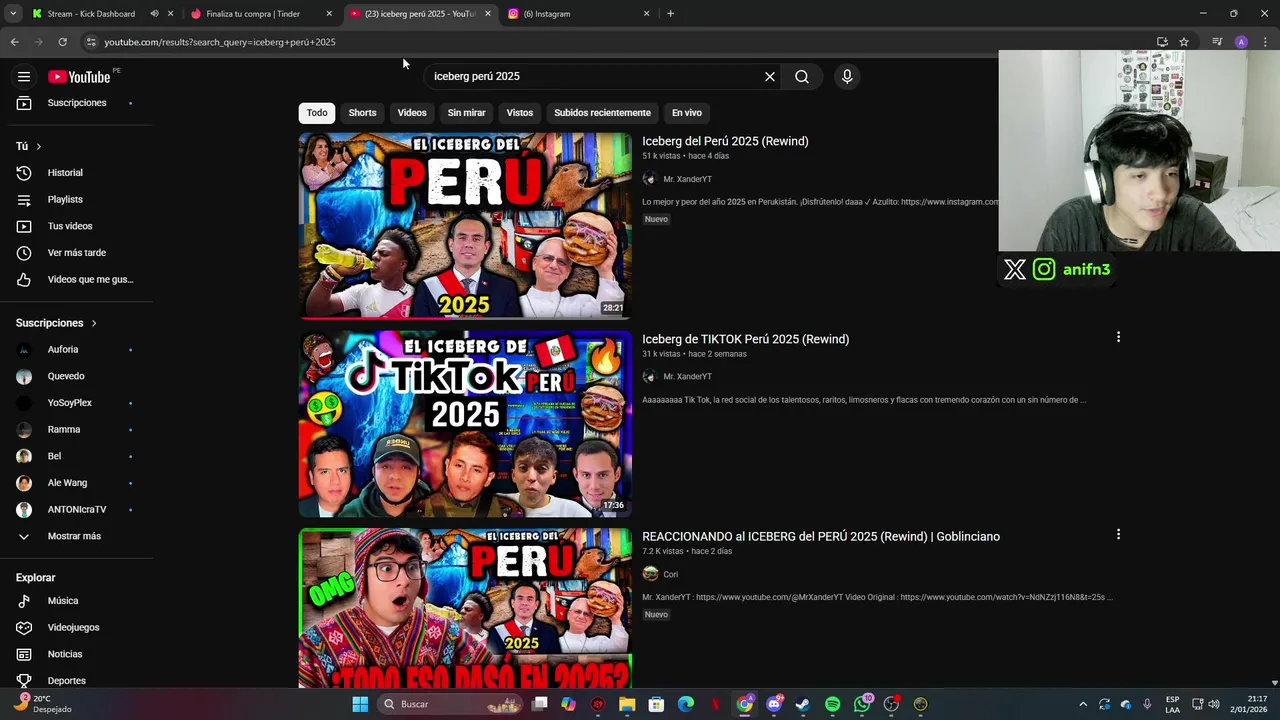This screenshot has width=1280, height=720.
Task: Open media control icon in Chrome toolbar
Action: click(x=1217, y=42)
